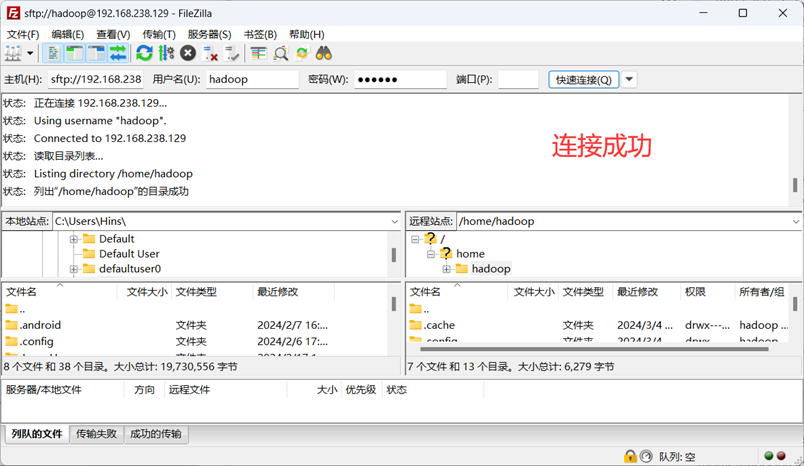Click the encryption lock icon in status bar
Image resolution: width=804 pixels, height=466 pixels.
click(630, 456)
